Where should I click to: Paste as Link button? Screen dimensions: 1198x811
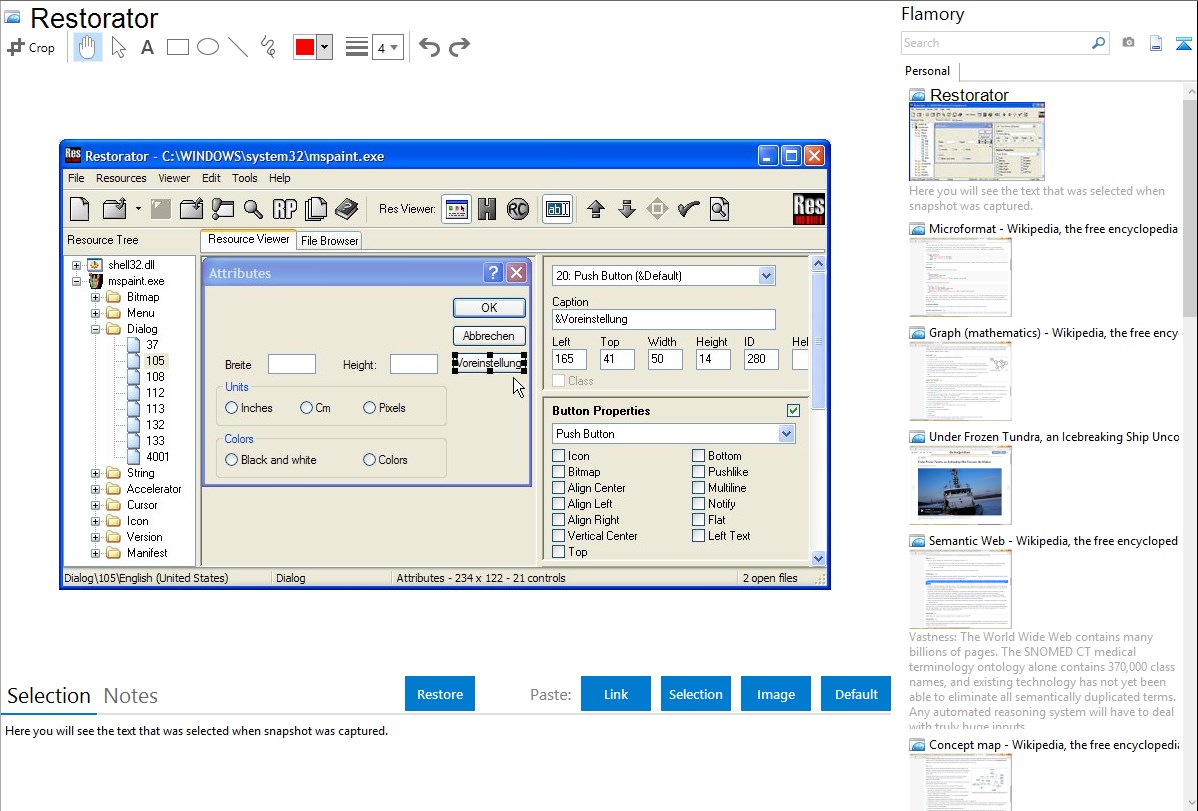[x=616, y=694]
